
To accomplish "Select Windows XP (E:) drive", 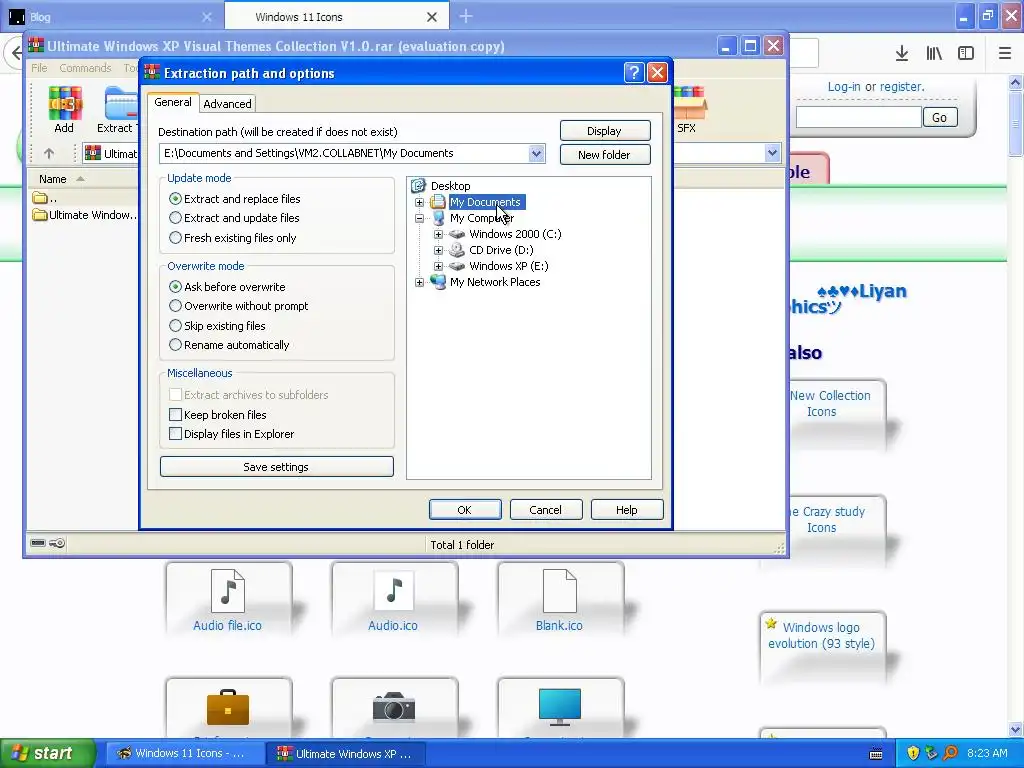I will pyautogui.click(x=508, y=266).
